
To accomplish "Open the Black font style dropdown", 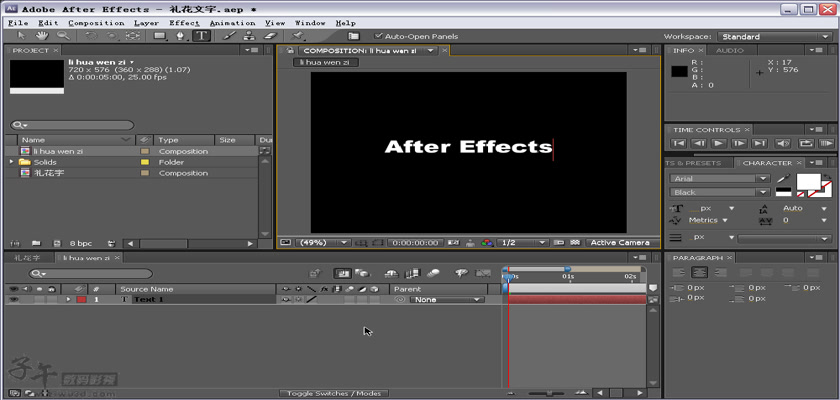I will pos(719,192).
